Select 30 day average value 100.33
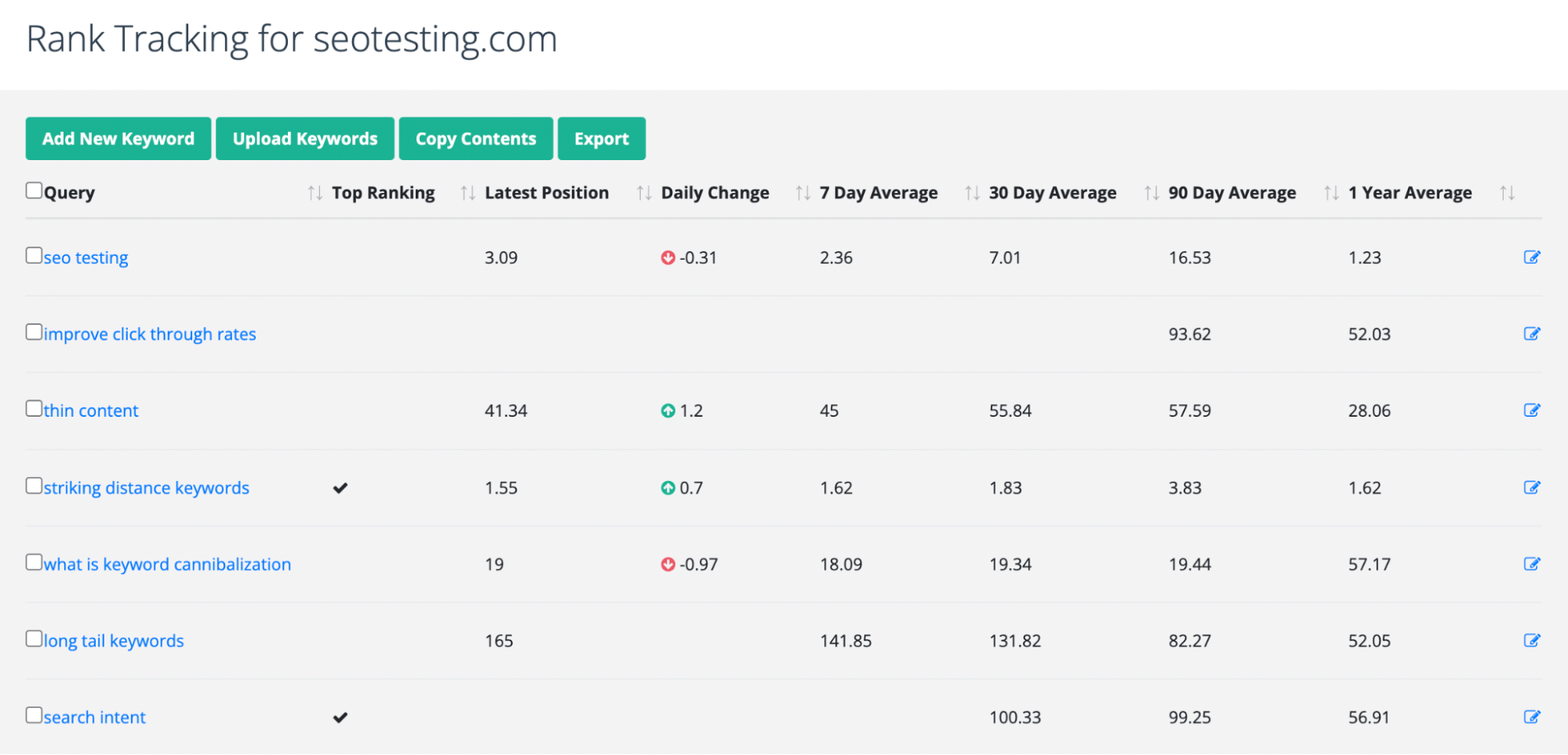Viewport: 1568px width, 755px height. click(1015, 717)
